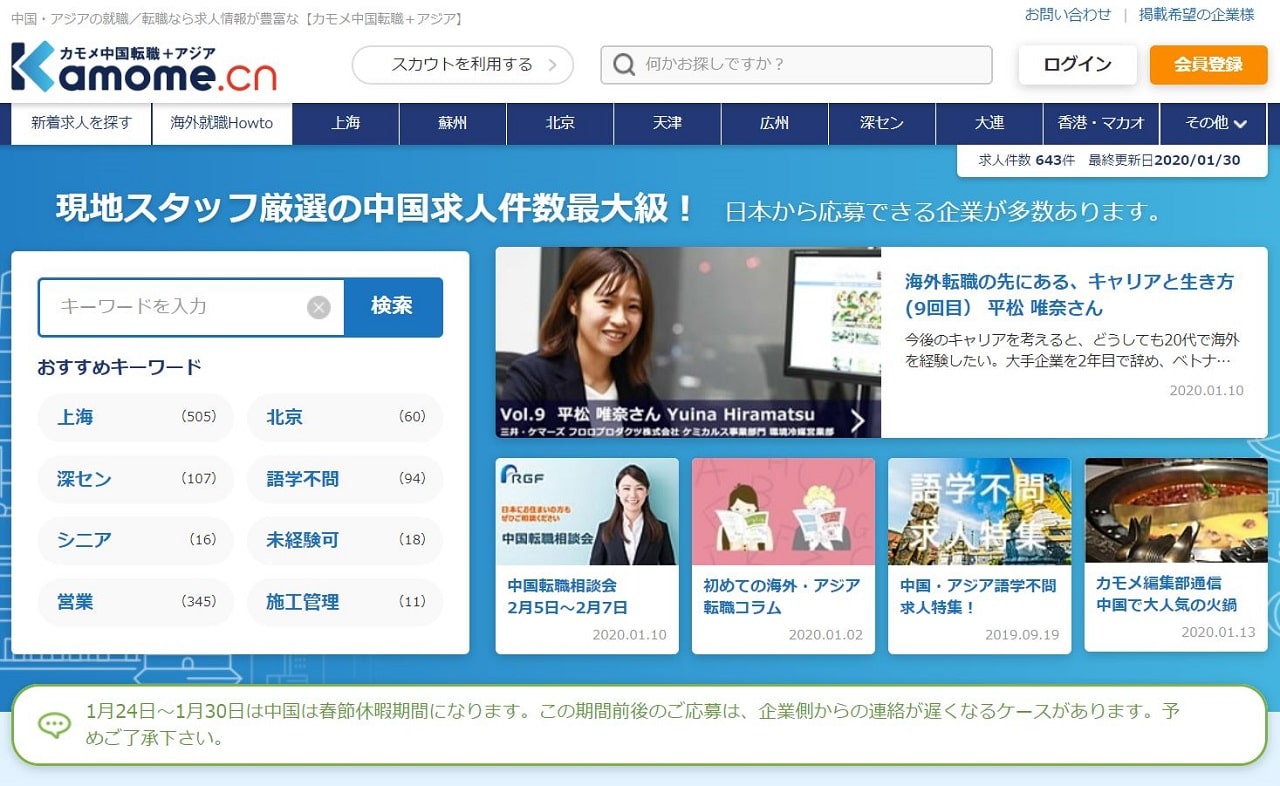Switch to the 新着求人を探す tab

click(x=81, y=123)
